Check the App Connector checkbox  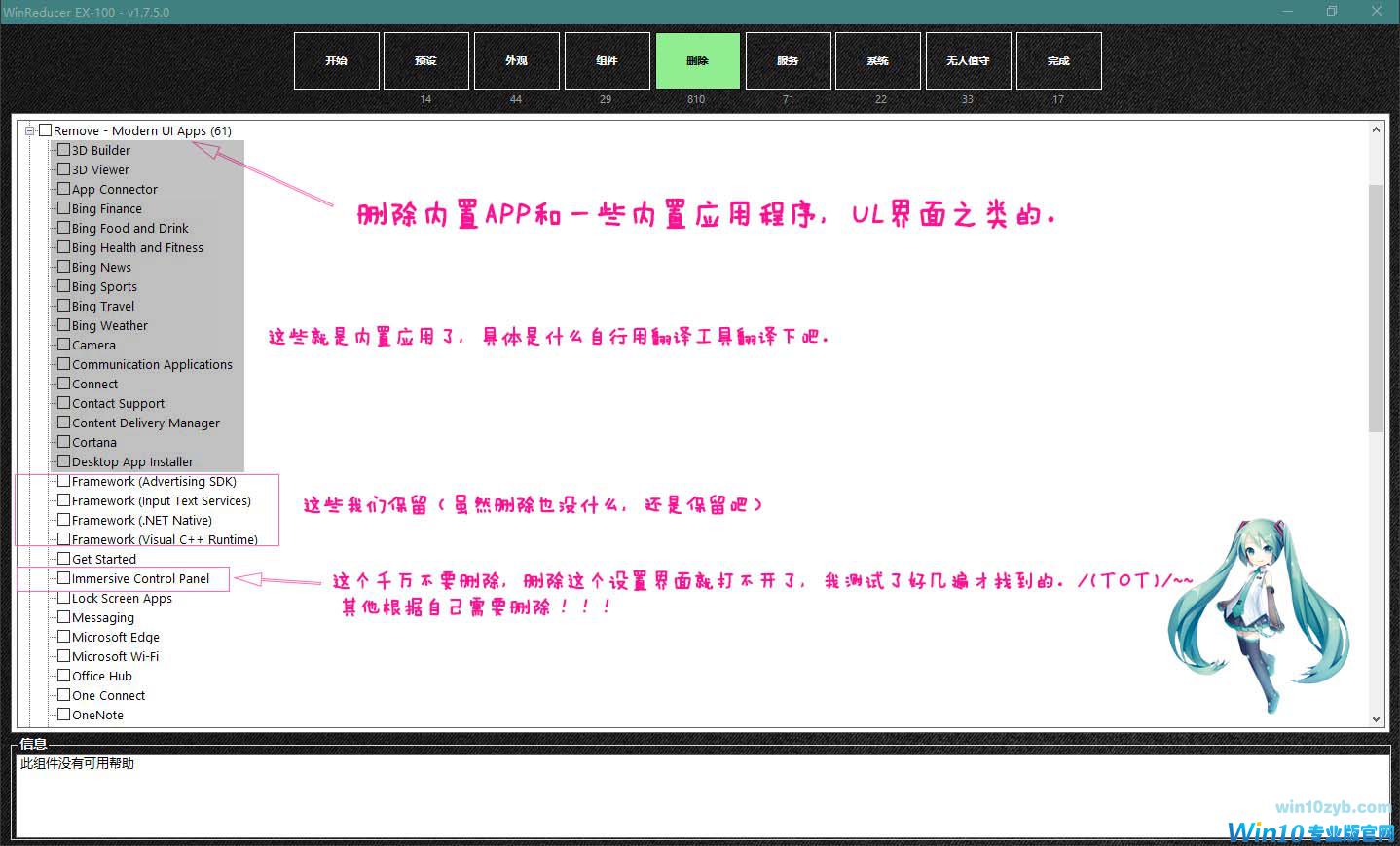pyautogui.click(x=64, y=189)
